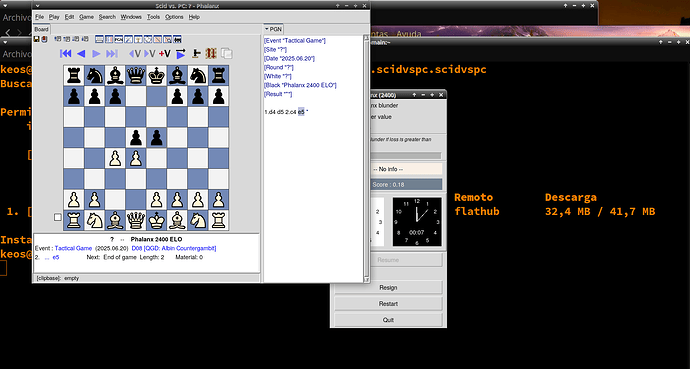The height and width of the screenshot is (369, 690).
Task: Click the Score : 0.18 bar
Action: (x=405, y=185)
